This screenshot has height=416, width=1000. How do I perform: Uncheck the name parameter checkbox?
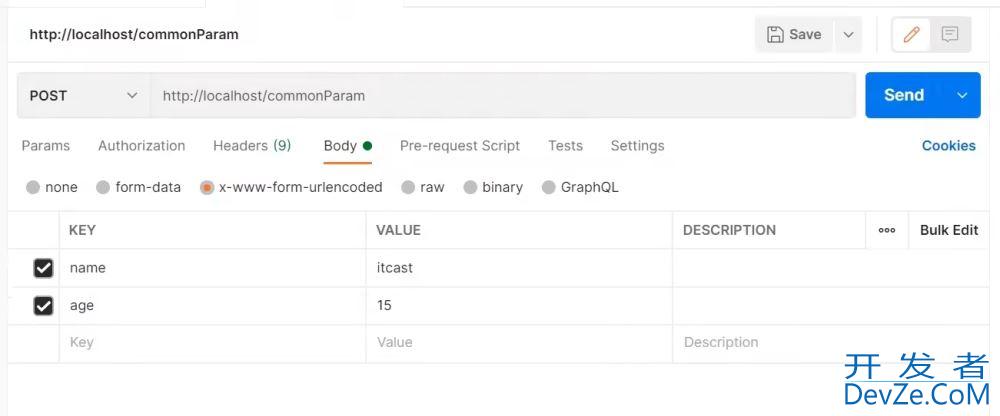click(43, 269)
